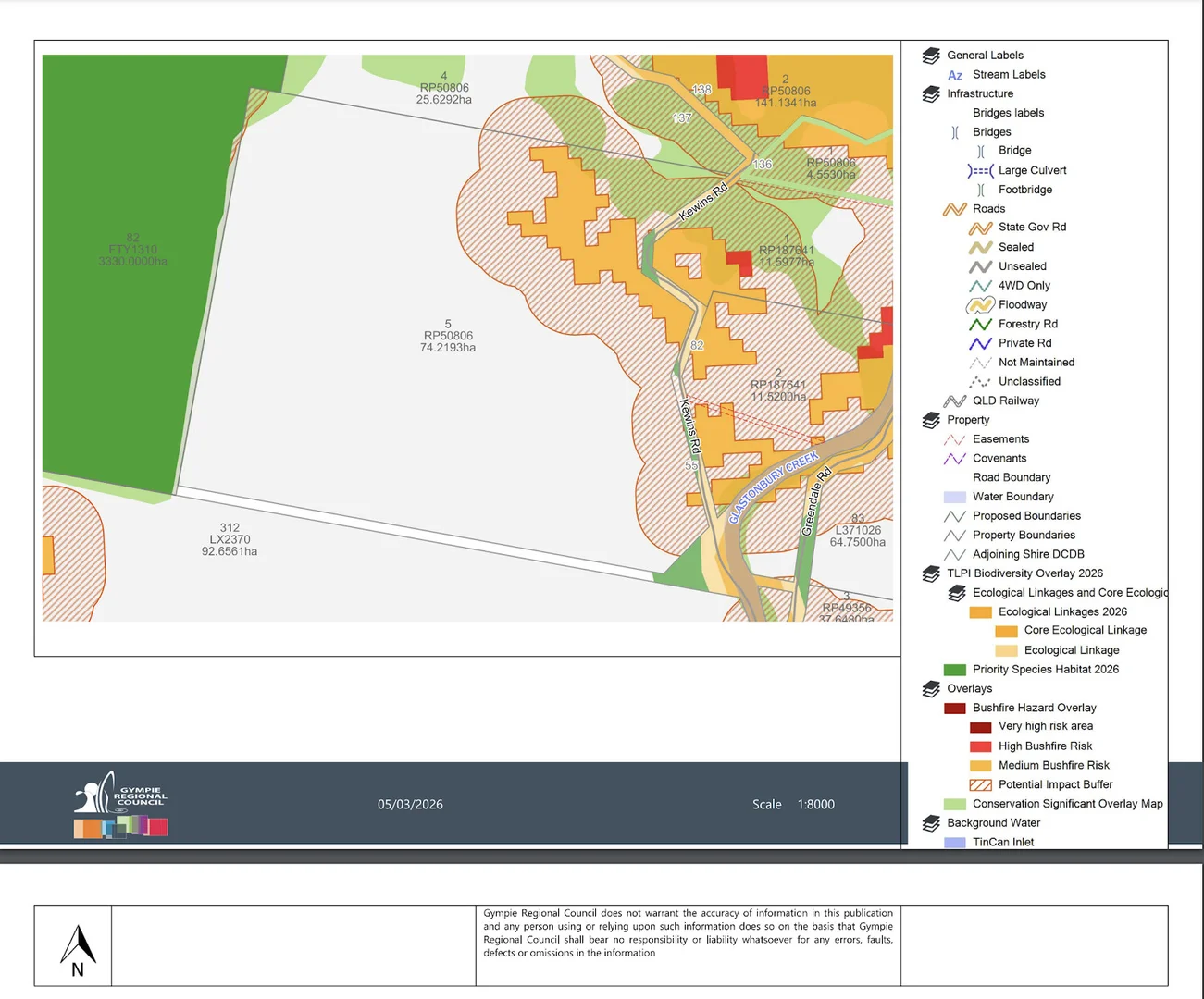Click the north arrow compass icon
Screen dimensions: 1204x999
tap(78, 950)
